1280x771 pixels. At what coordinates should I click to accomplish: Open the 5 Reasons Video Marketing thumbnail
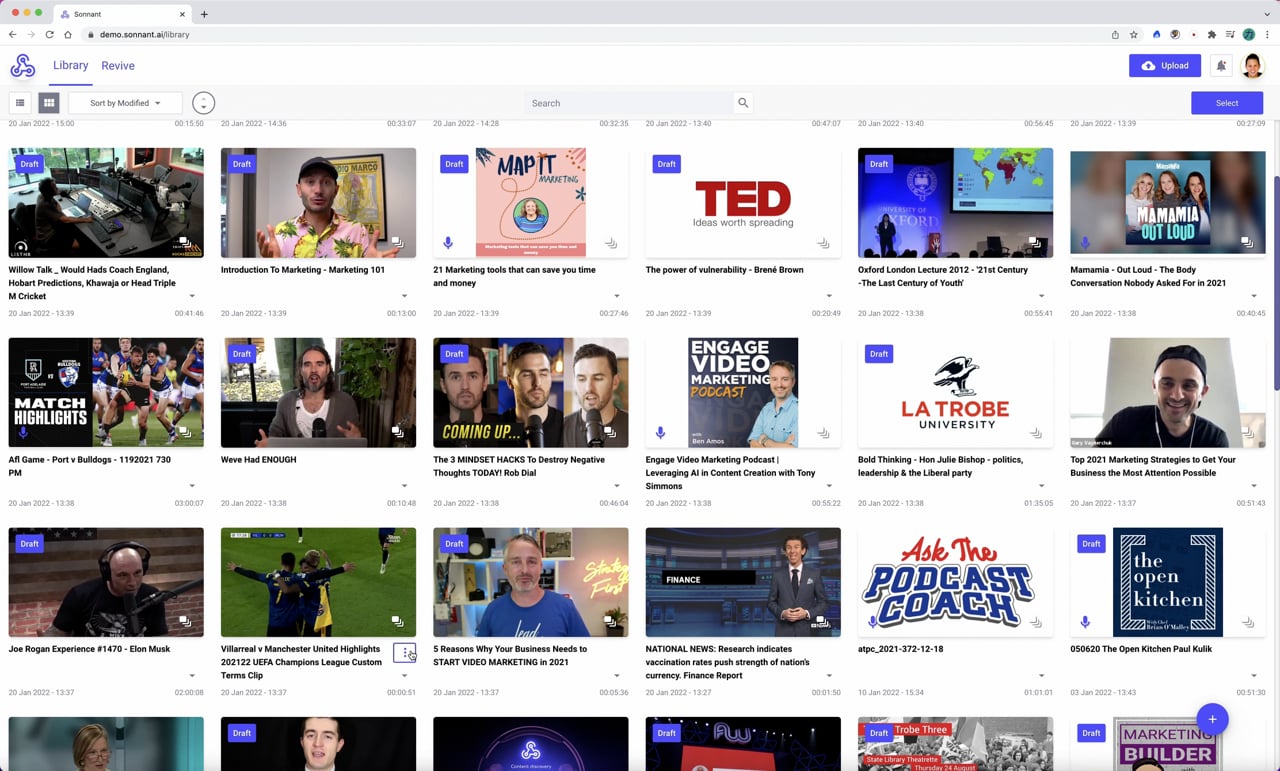(x=531, y=582)
